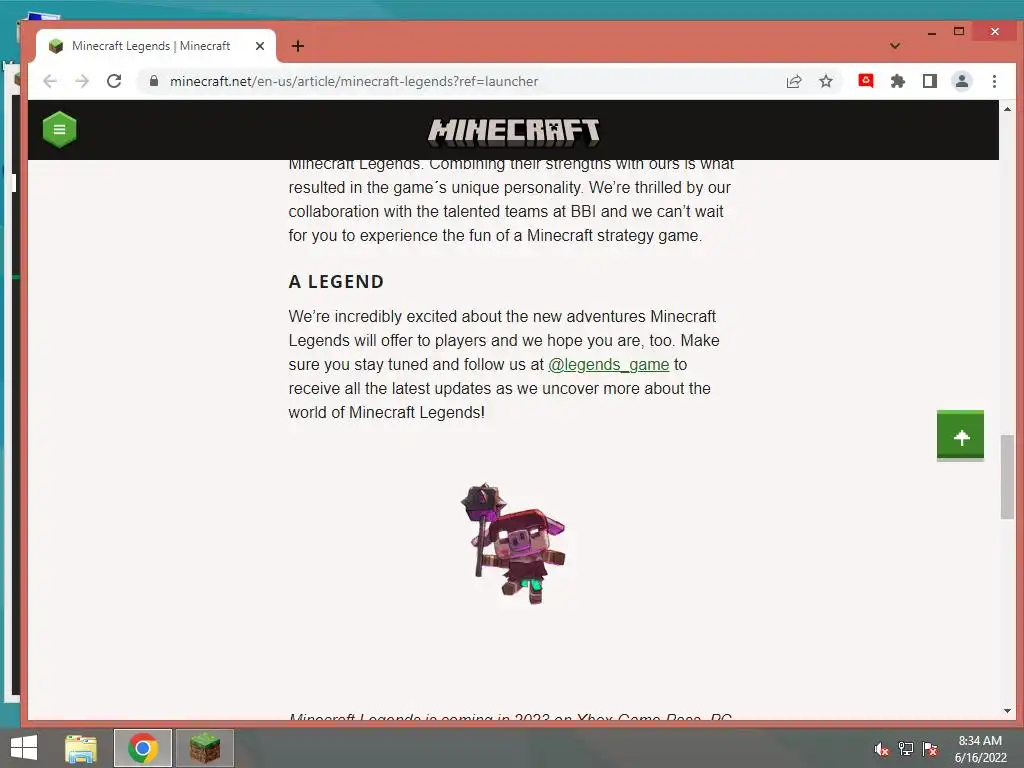Click the browser forward arrow
The width and height of the screenshot is (1024, 768).
82,81
